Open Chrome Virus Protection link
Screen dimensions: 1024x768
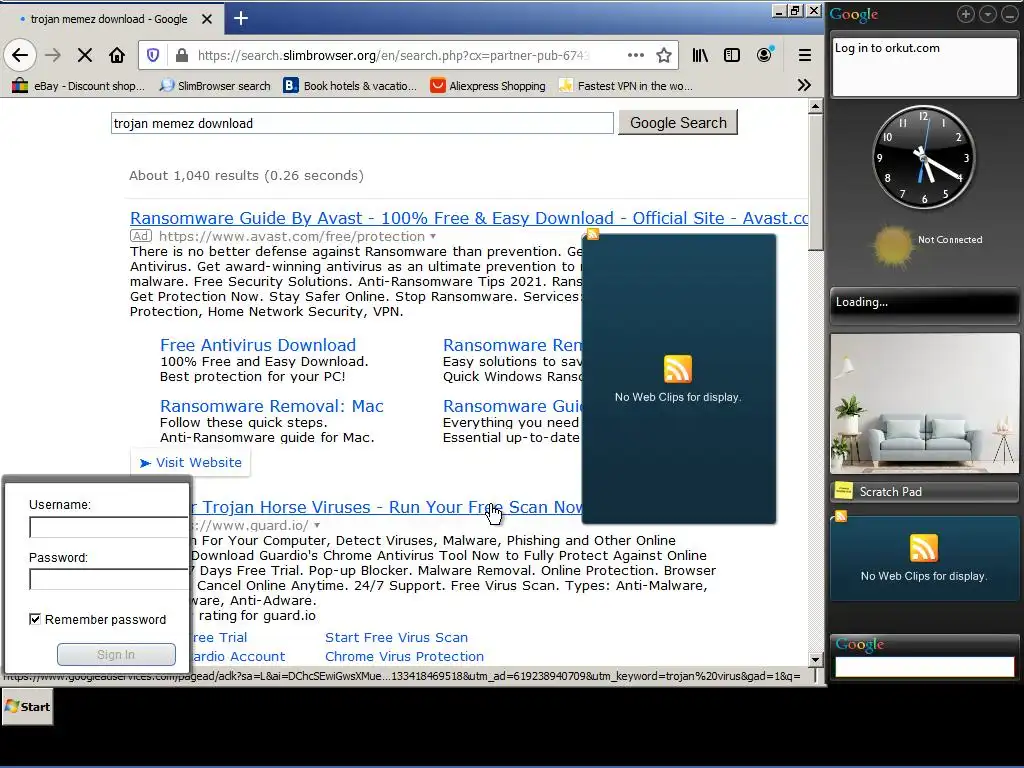404,656
